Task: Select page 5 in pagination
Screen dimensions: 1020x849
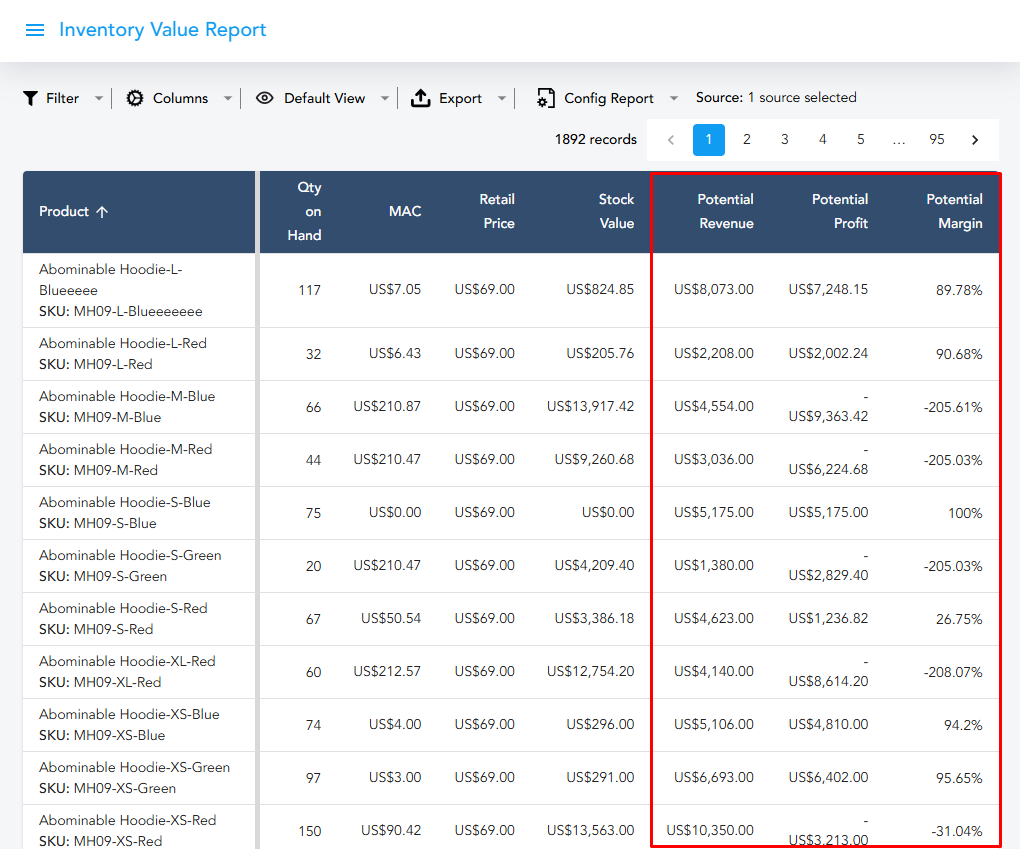Action: [860, 140]
